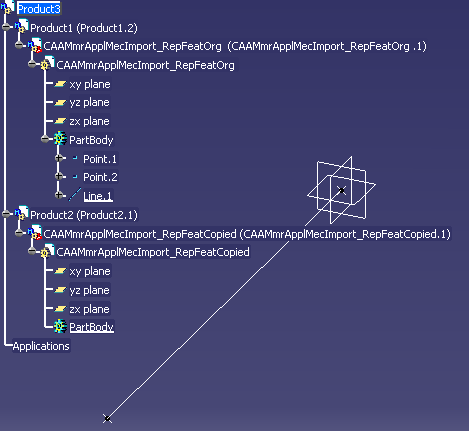This screenshot has width=469, height=431.
Task: Expand the Line.1 node
Action: point(59,195)
